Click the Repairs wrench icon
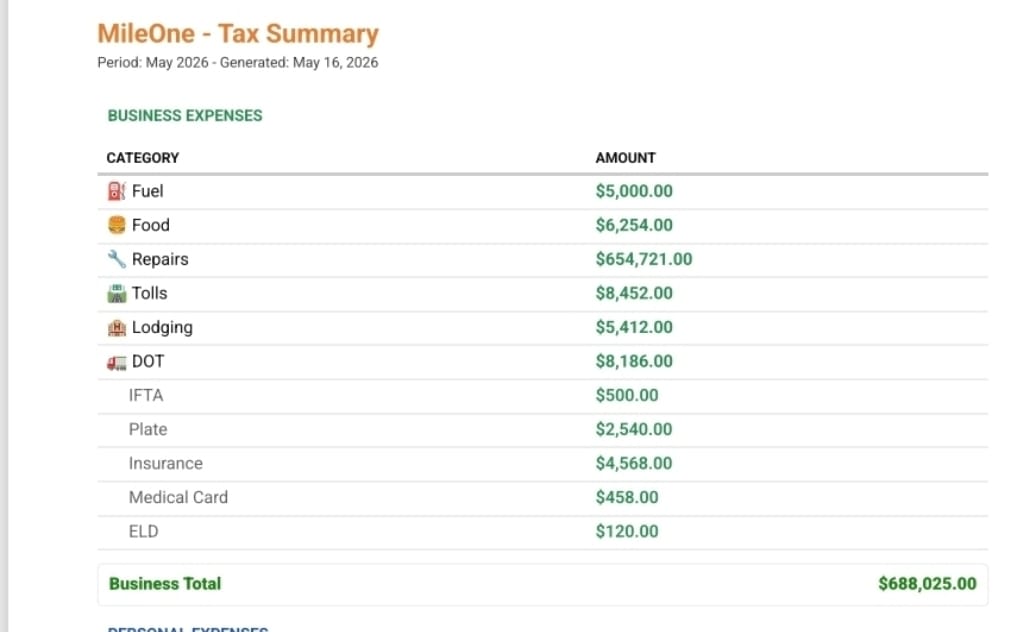The height and width of the screenshot is (632, 1010). point(117,259)
